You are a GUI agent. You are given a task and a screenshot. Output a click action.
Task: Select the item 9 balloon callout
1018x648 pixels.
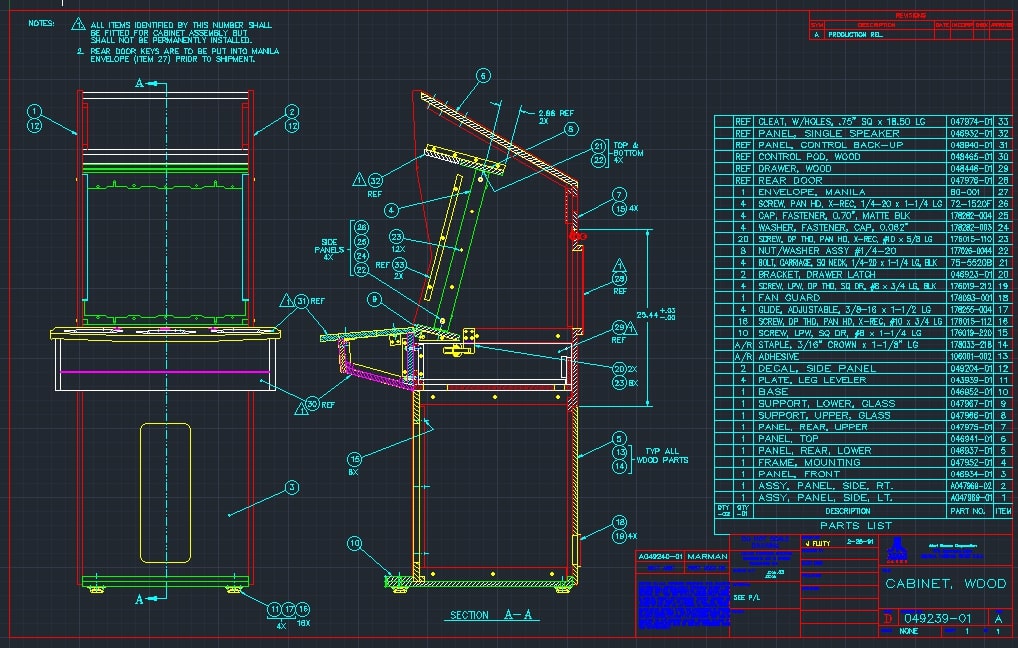(x=373, y=298)
